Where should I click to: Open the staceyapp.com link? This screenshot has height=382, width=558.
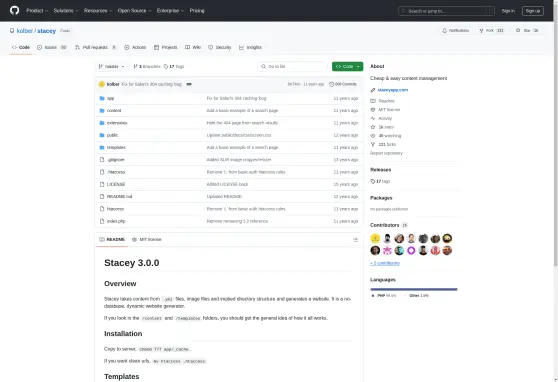click(x=393, y=90)
